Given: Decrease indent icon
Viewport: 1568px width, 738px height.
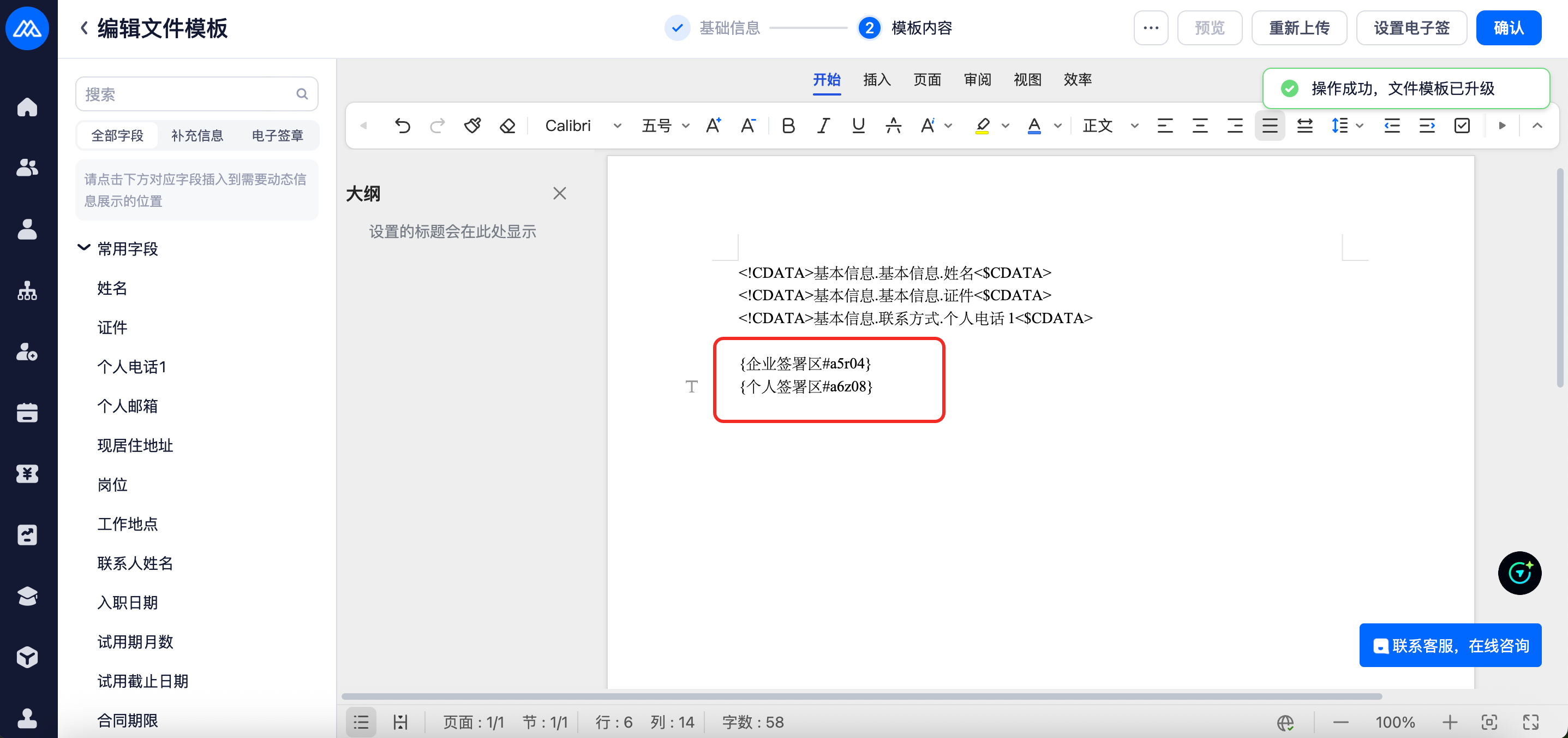Looking at the screenshot, I should (1392, 126).
